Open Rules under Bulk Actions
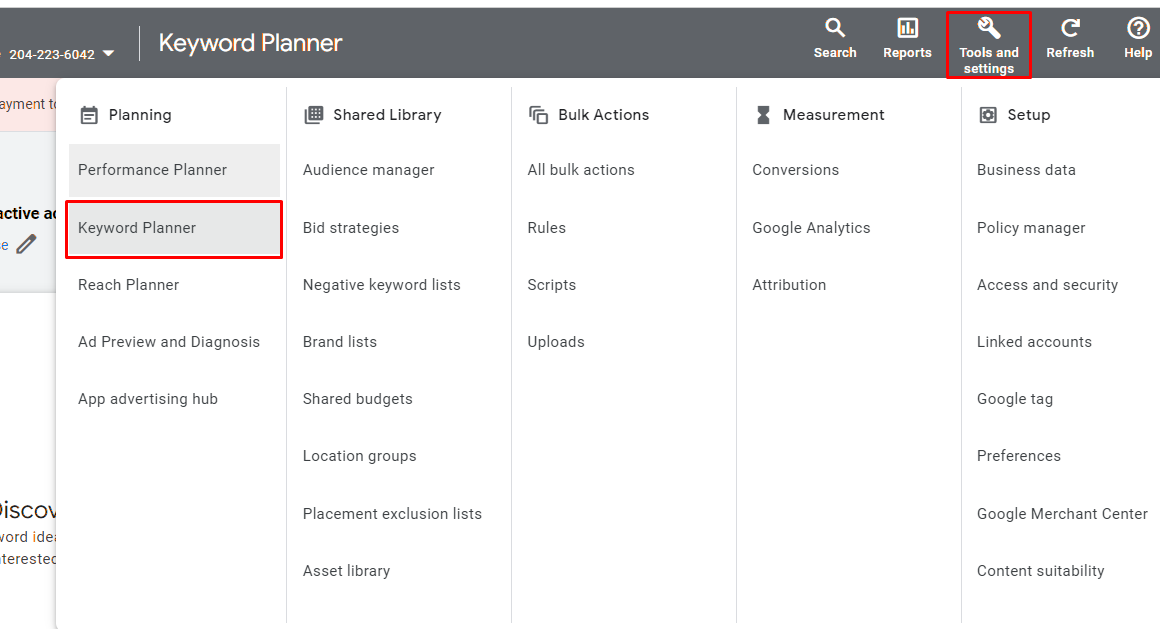This screenshot has height=629, width=1160. click(546, 228)
